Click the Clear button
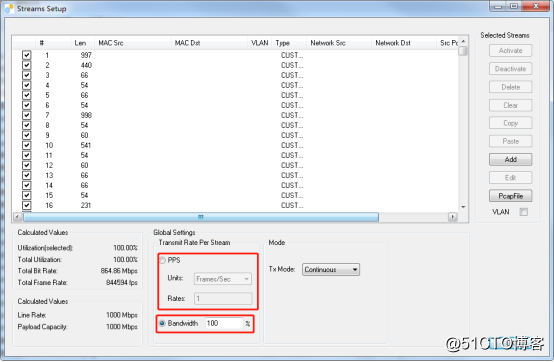The image size is (554, 362). [x=511, y=105]
